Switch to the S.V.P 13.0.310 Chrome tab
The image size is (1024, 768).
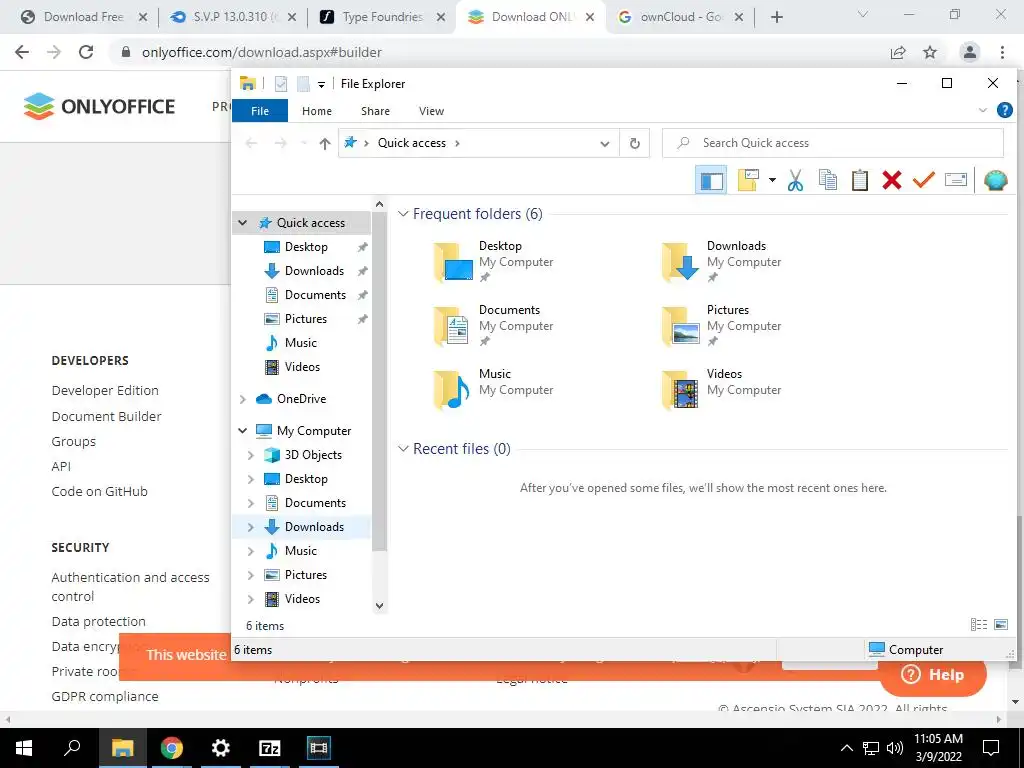(x=232, y=17)
